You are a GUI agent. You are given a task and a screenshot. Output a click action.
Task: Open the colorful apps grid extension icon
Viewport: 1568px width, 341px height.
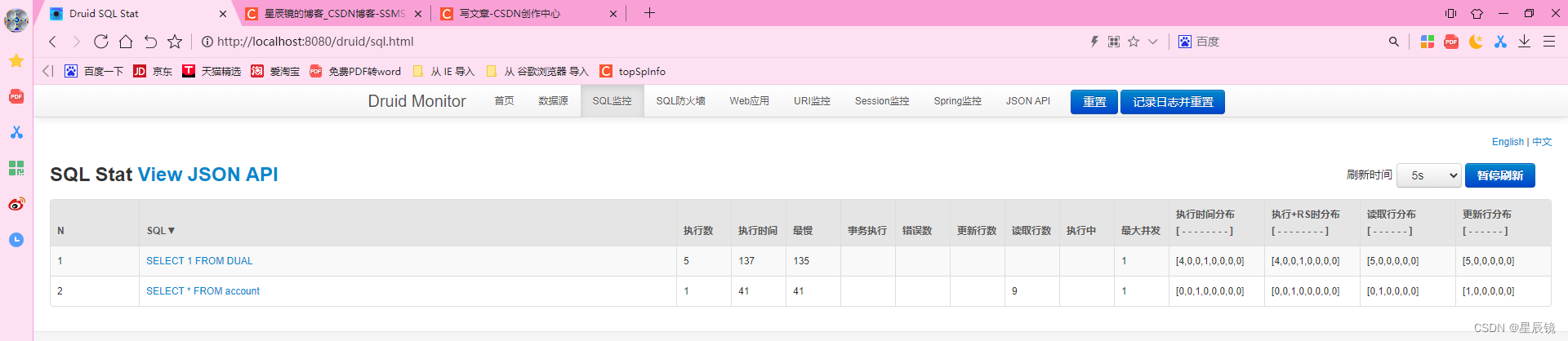click(1428, 42)
